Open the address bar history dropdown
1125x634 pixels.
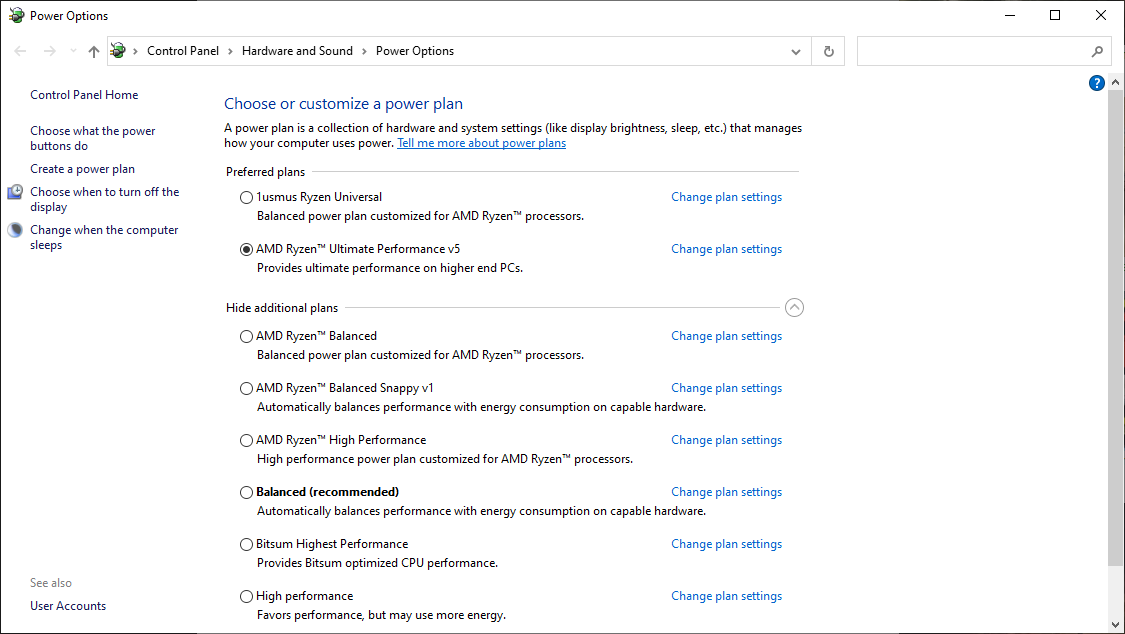click(796, 51)
